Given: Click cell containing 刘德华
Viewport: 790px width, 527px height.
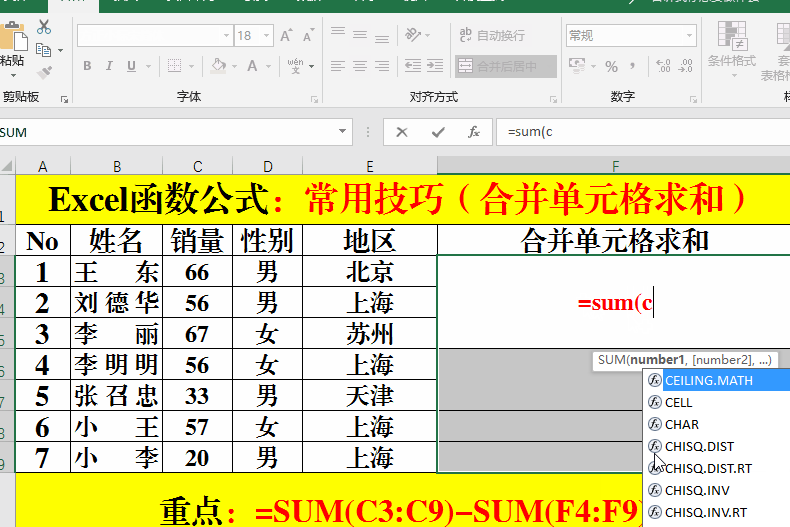Looking at the screenshot, I should pos(116,302).
